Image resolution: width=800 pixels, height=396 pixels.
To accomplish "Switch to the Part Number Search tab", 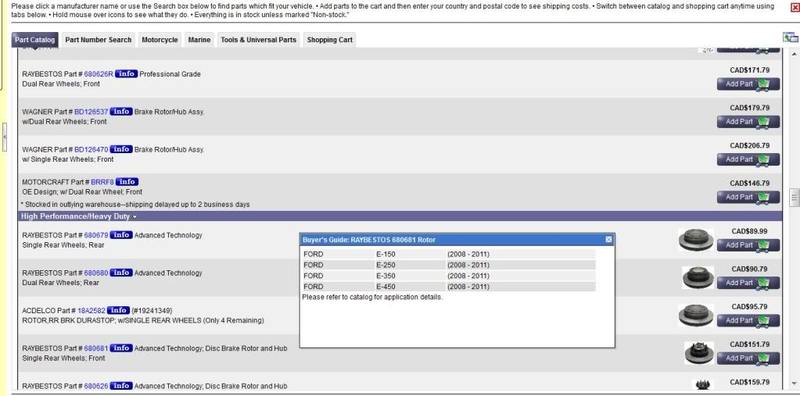I will 98,40.
